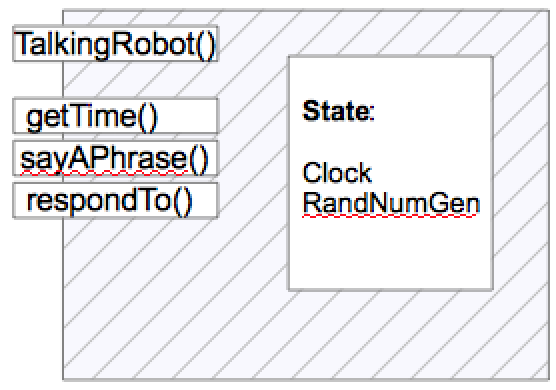Screen dimensions: 556x390
Task: Click the parentheses in respondTo()
Action: (x=183, y=202)
